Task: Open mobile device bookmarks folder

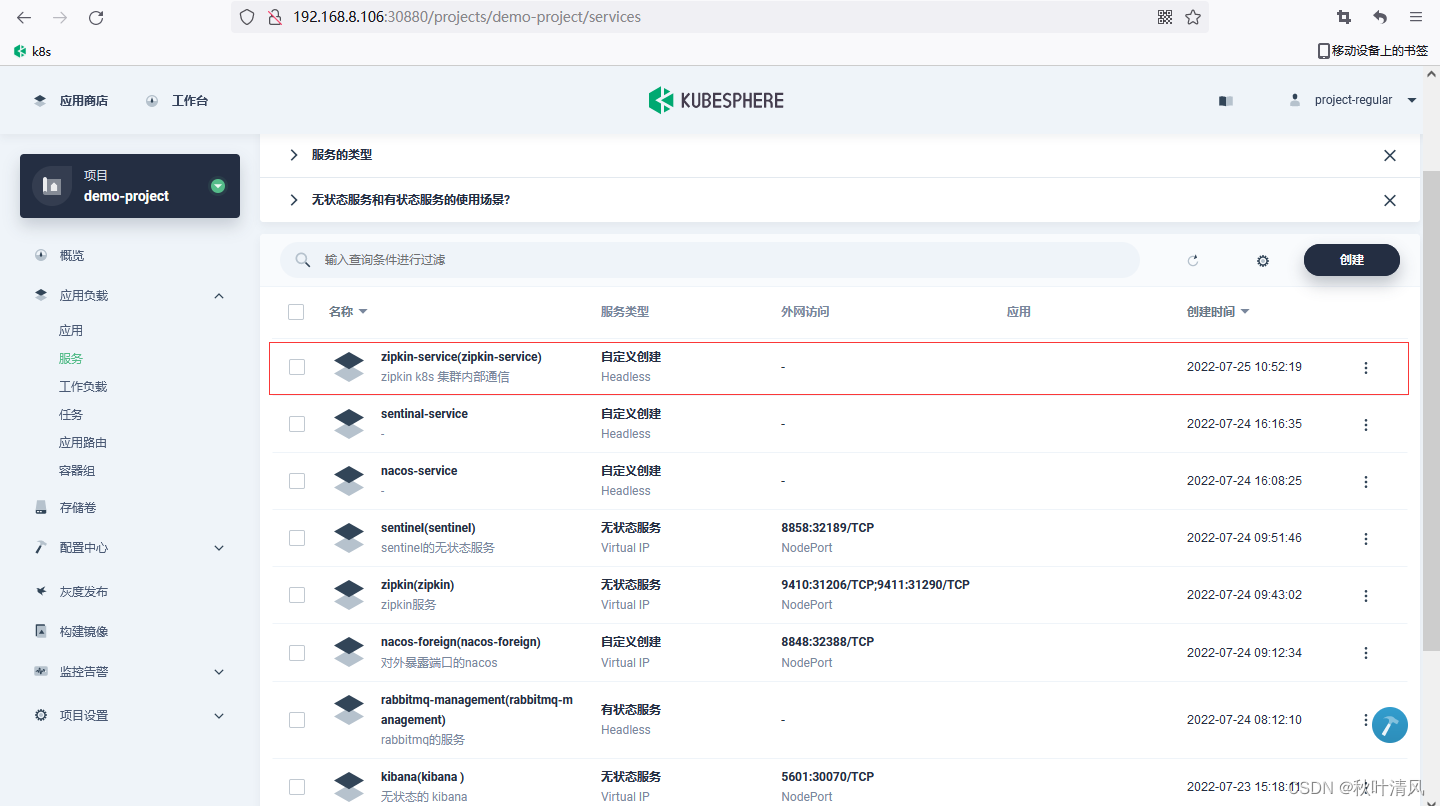Action: pos(1372,50)
